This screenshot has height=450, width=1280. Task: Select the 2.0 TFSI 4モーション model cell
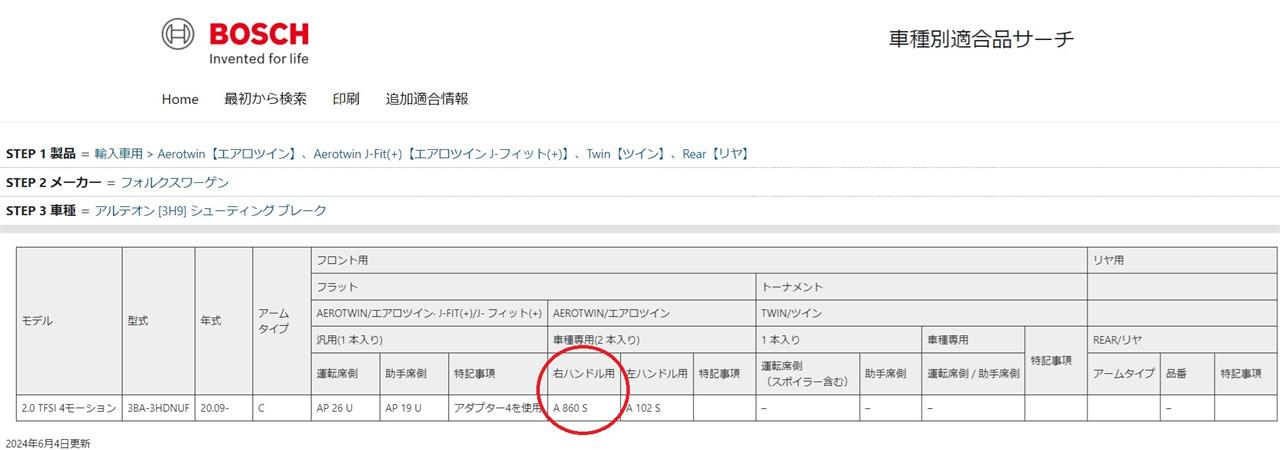[69, 408]
